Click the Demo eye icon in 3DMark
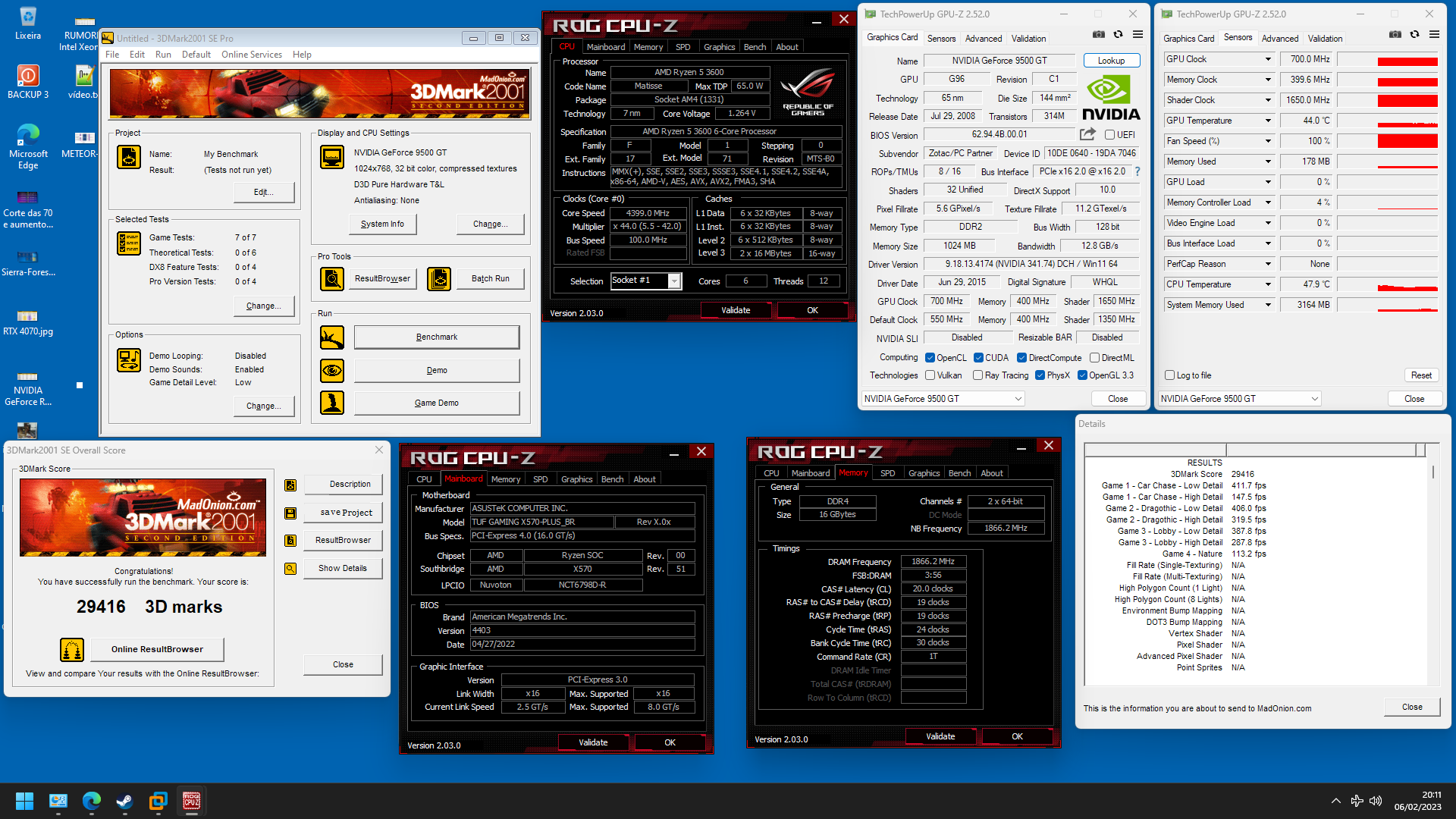 332,371
